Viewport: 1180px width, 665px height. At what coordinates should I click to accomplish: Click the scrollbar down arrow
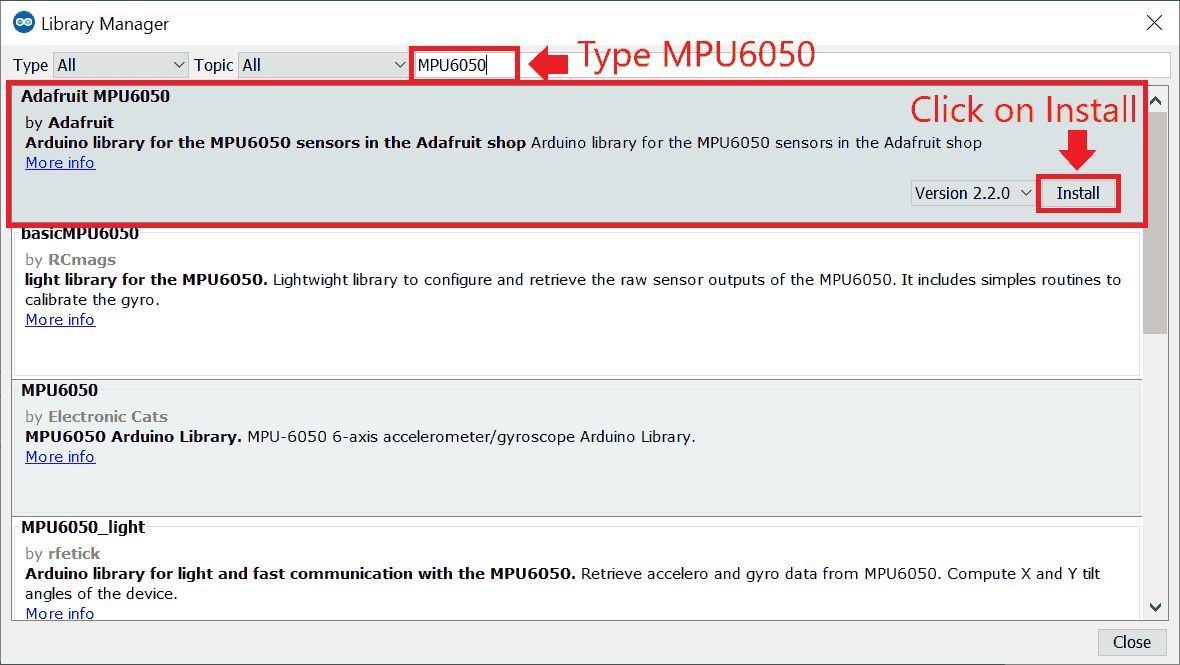[1156, 607]
